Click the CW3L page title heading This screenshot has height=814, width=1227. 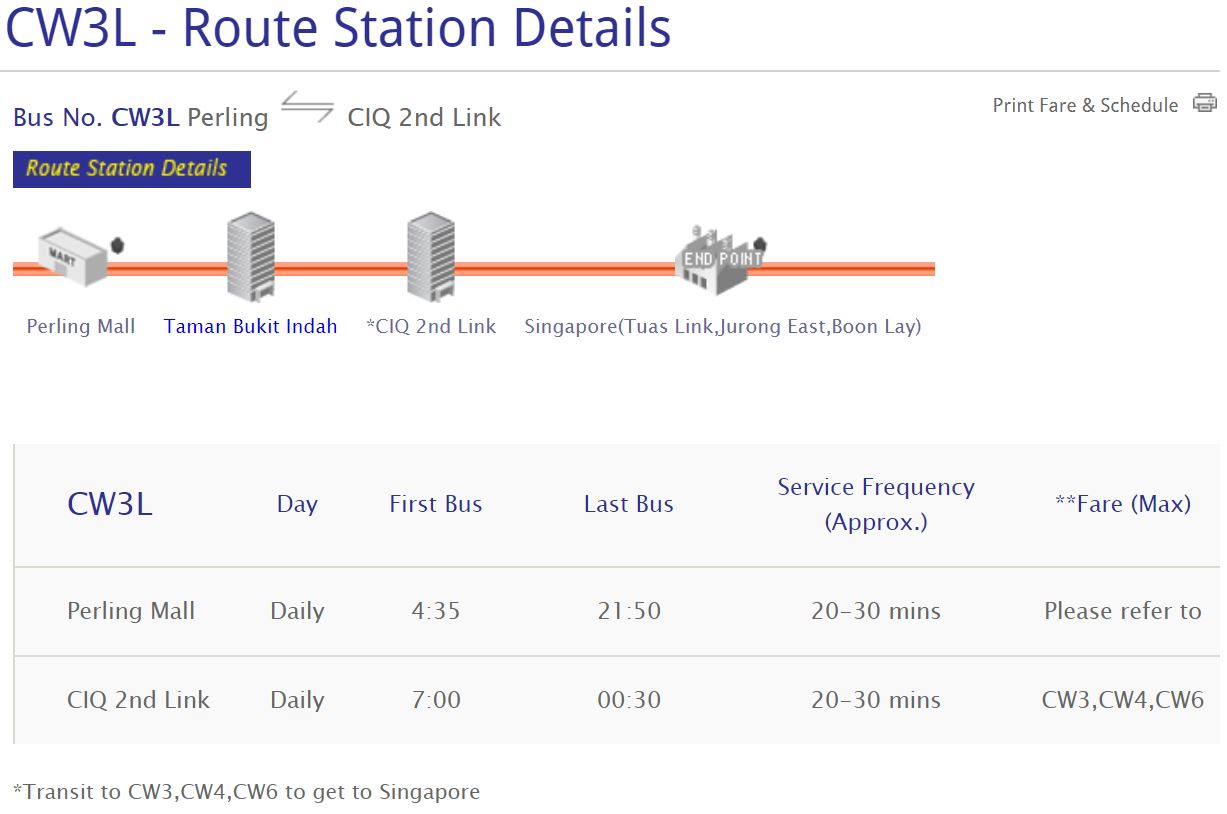338,29
